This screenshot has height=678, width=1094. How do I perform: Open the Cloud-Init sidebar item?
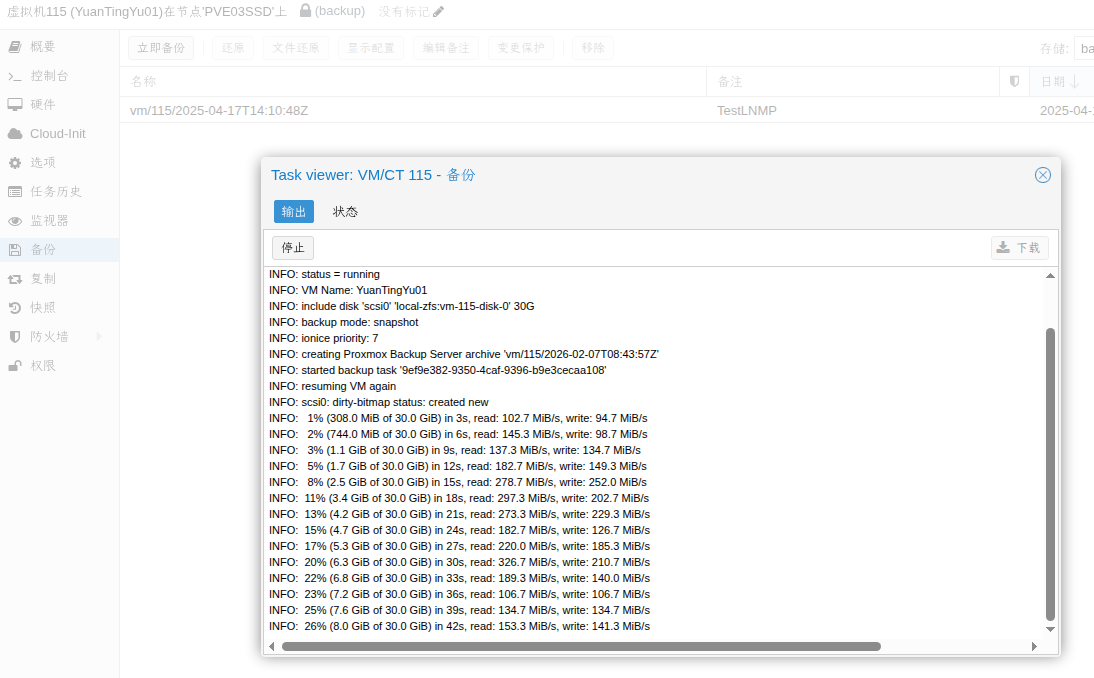click(x=57, y=134)
